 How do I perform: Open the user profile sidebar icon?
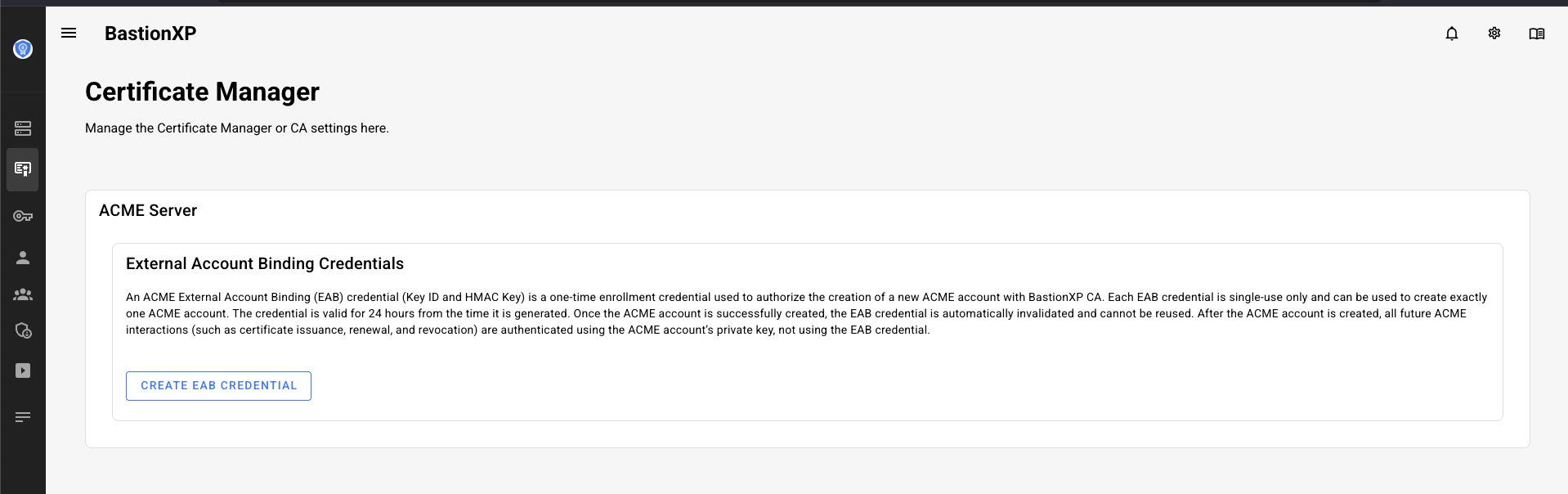pyautogui.click(x=22, y=258)
